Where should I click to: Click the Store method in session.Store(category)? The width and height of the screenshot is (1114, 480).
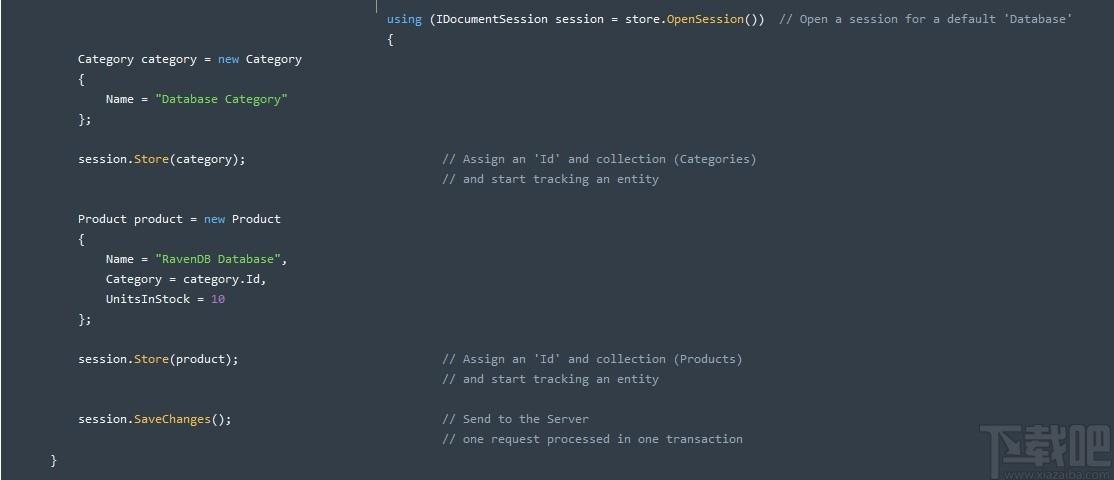pos(151,159)
